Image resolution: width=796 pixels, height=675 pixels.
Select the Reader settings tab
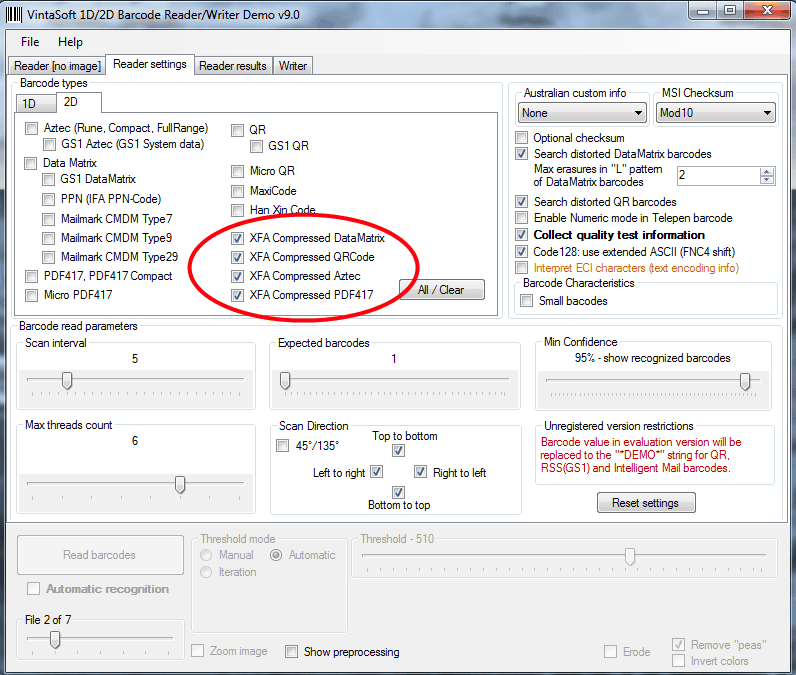click(x=150, y=64)
